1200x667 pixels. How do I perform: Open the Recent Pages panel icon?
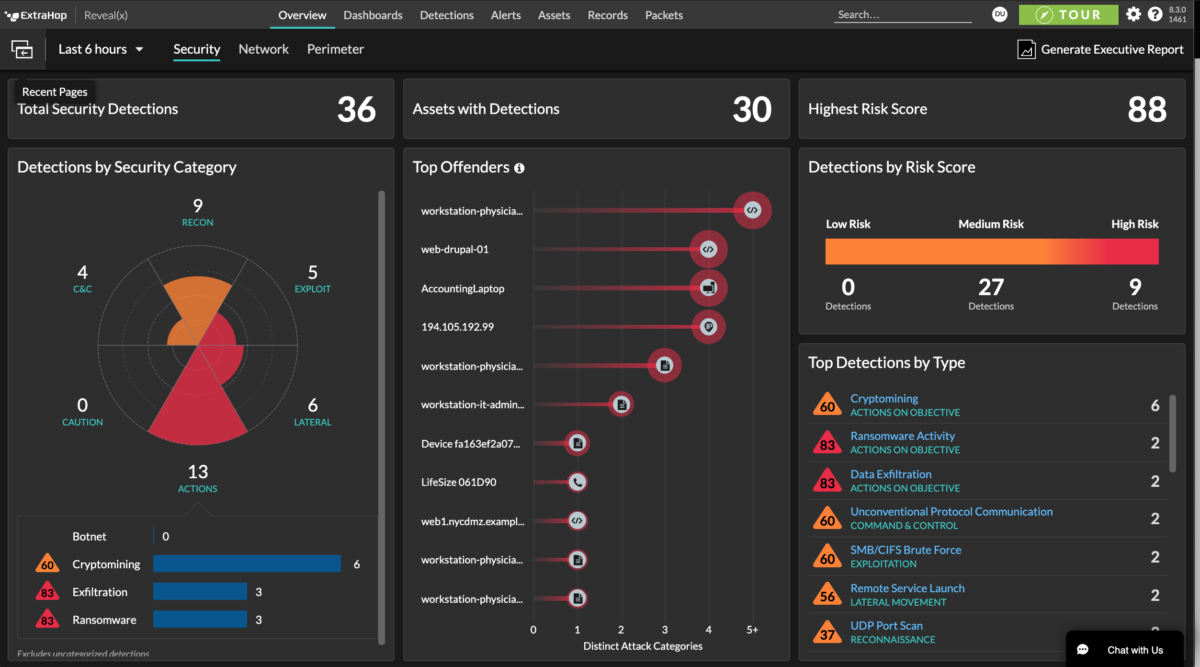click(22, 49)
